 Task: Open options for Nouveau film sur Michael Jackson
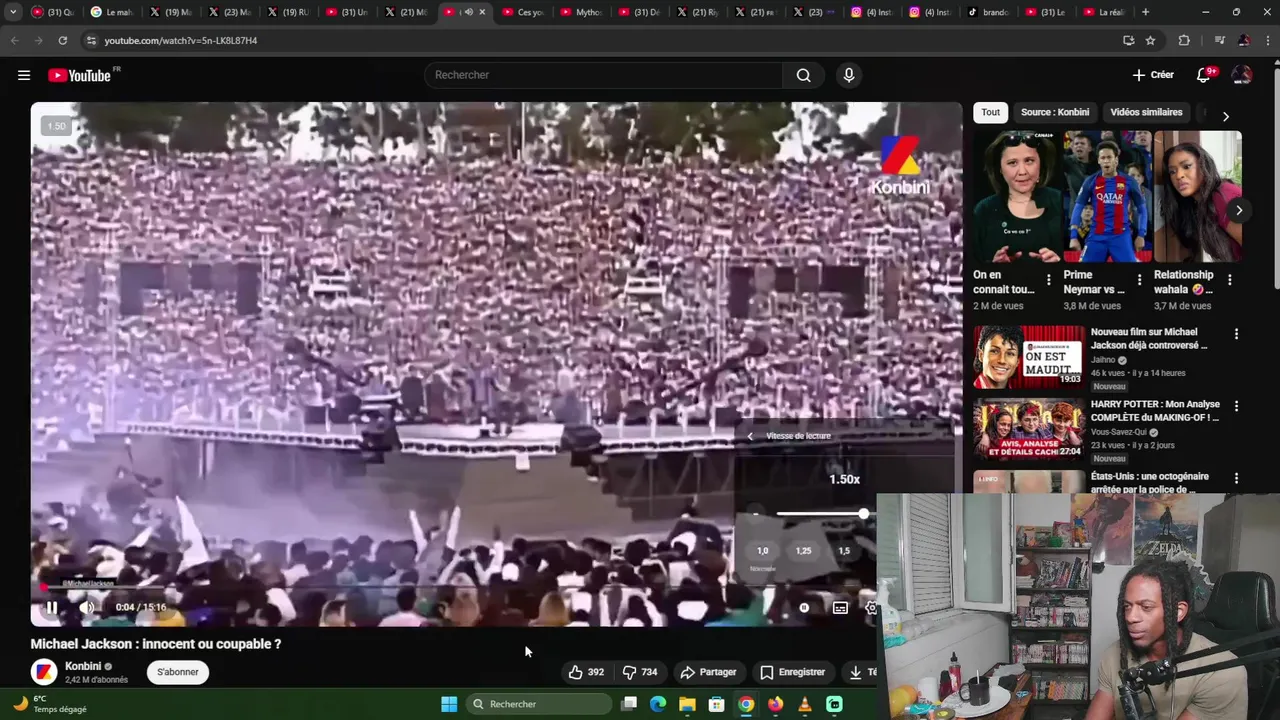(1236, 334)
